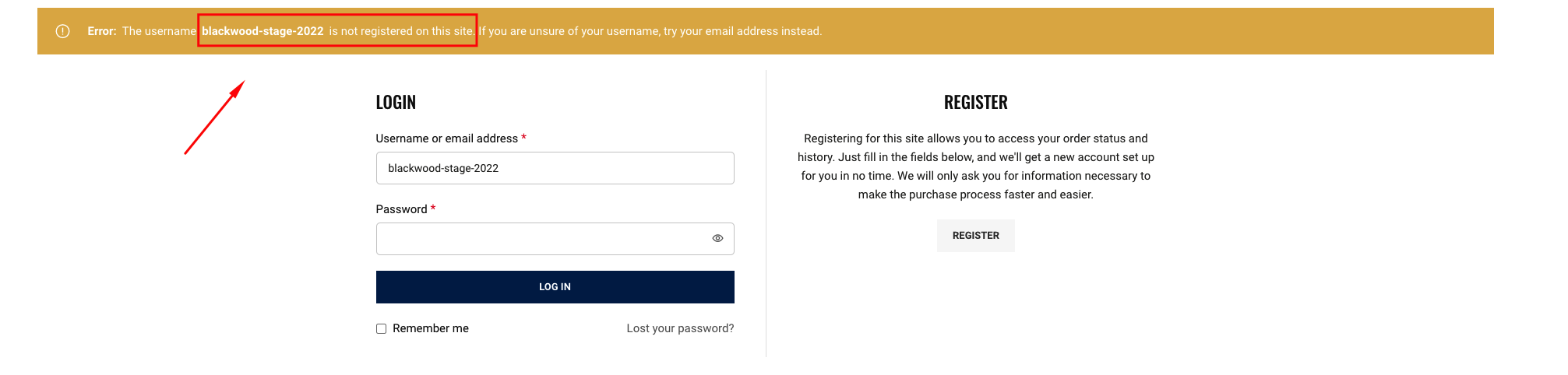
Task: Click the LOGIN heading
Action: point(396,102)
